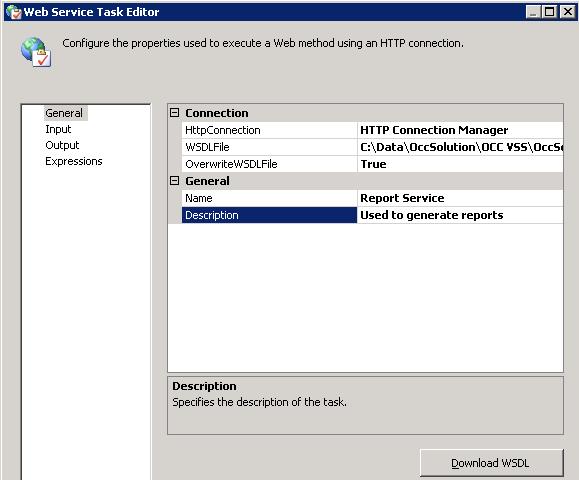Select the highlighted Description property label
The height and width of the screenshot is (480, 579).
269,215
